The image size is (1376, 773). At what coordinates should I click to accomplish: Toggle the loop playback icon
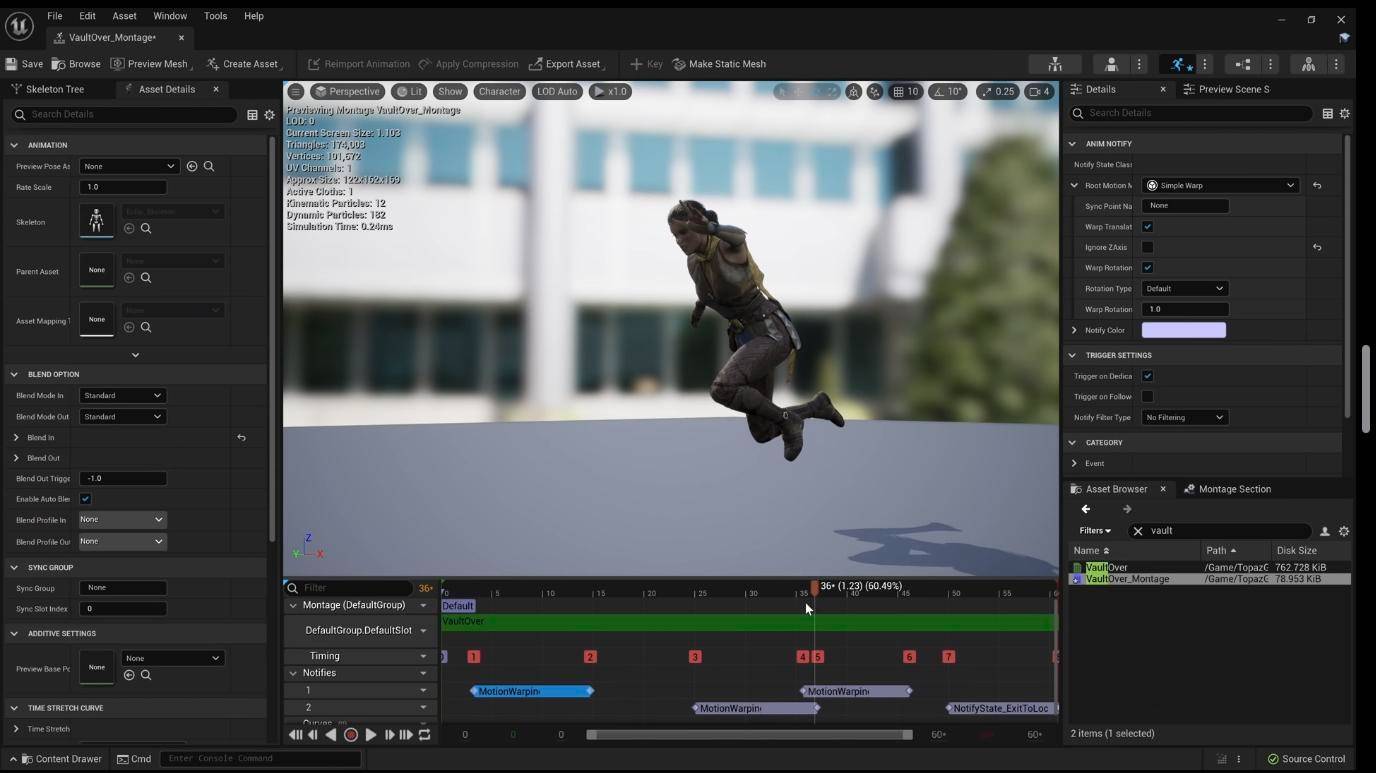coord(425,735)
